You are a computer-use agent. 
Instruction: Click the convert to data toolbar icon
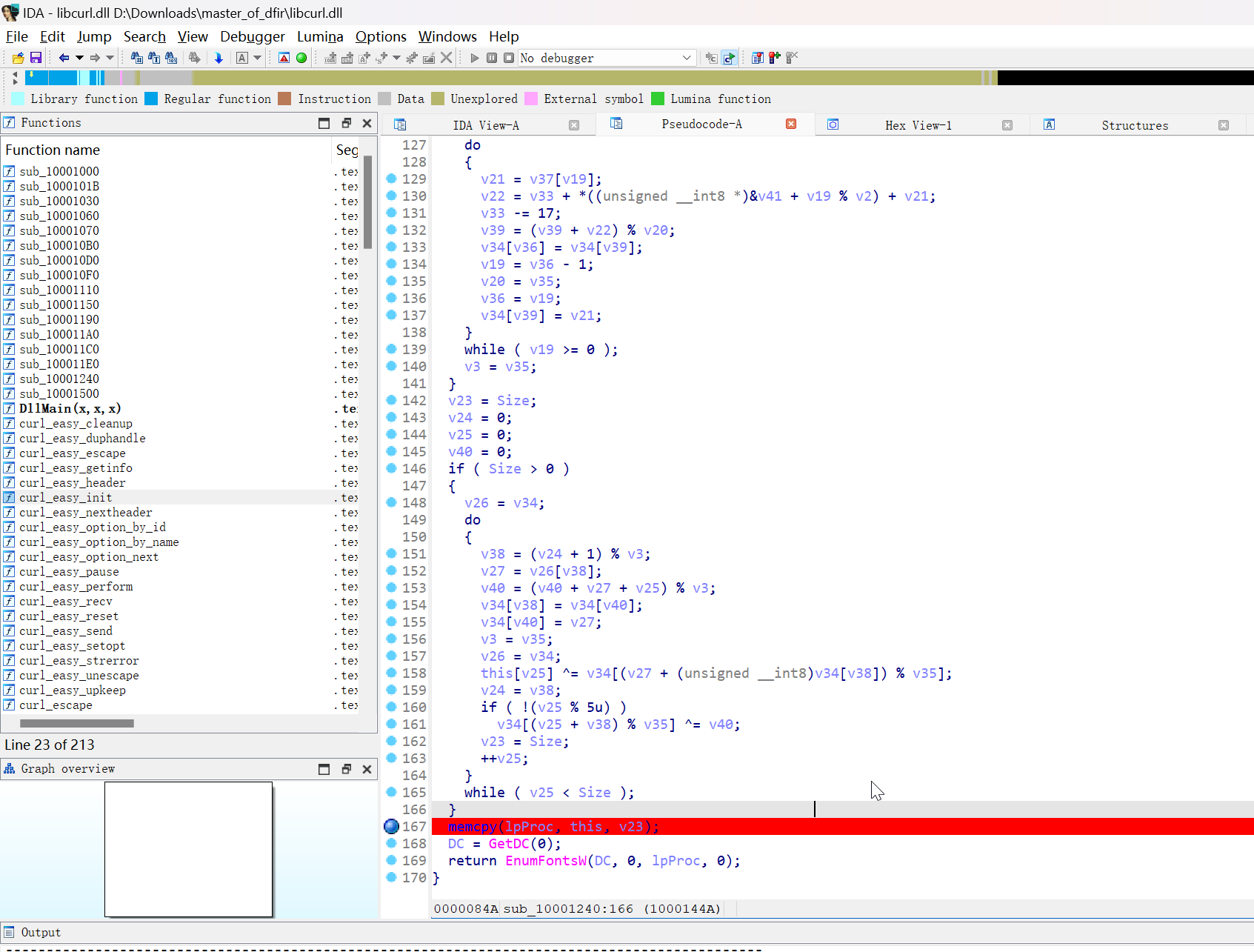coord(347,58)
